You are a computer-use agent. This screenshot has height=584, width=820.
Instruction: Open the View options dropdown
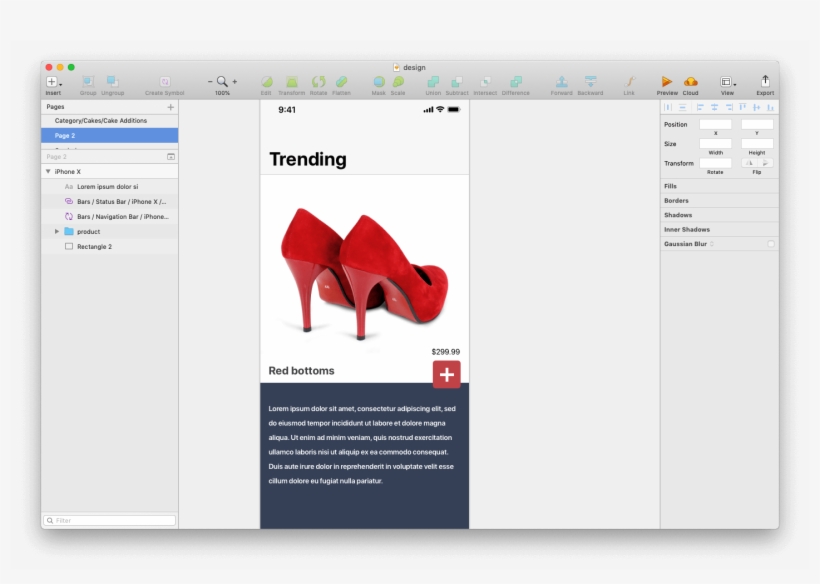(x=727, y=82)
